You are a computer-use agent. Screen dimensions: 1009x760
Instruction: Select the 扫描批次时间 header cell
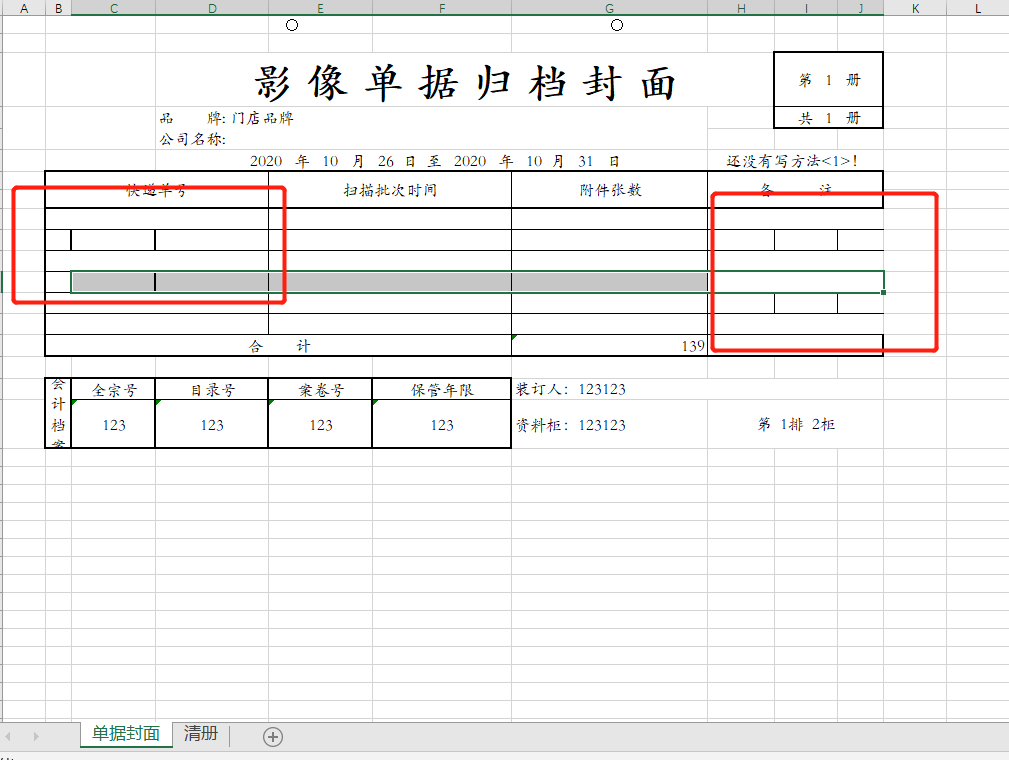coord(390,189)
